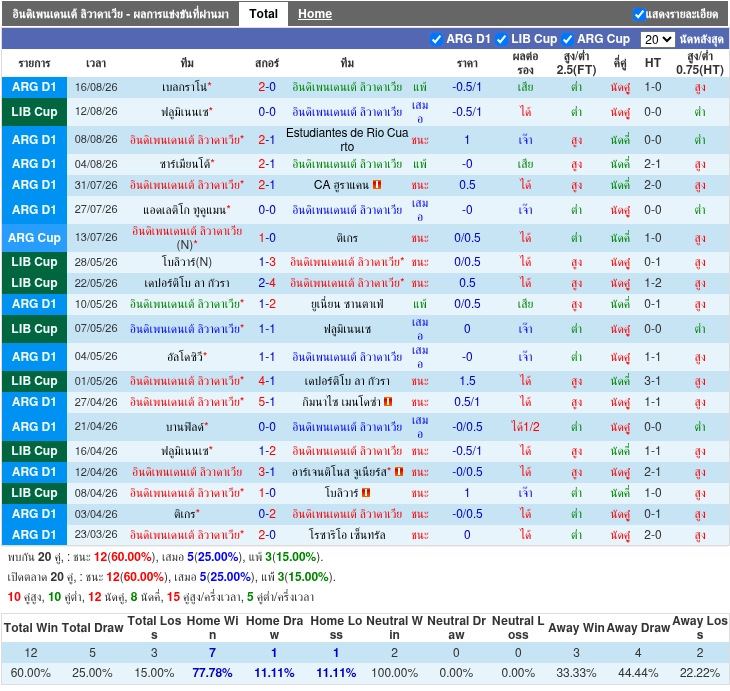Open เดปอร์ติโบ ลา กัวรา in the 01/05/26 row
This screenshot has width=730, height=691.
pos(347,381)
